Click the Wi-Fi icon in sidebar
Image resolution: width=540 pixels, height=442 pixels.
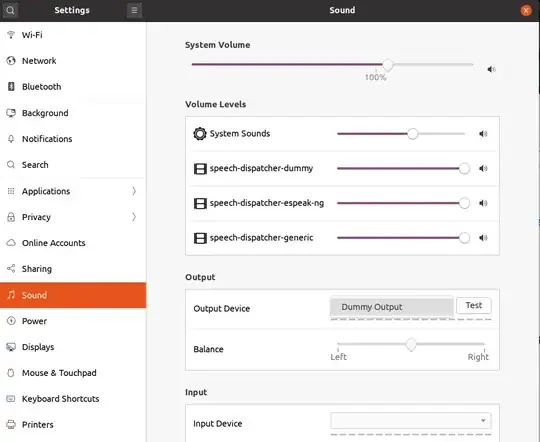11,35
